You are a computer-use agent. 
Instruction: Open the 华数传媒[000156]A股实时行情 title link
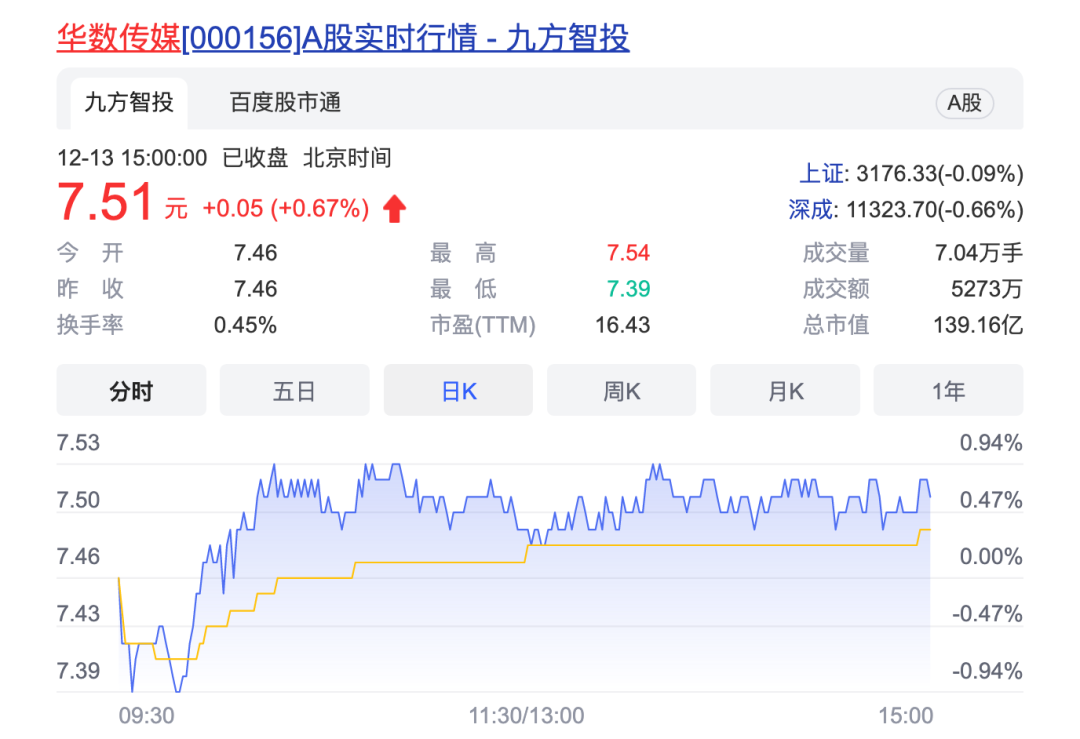(343, 38)
